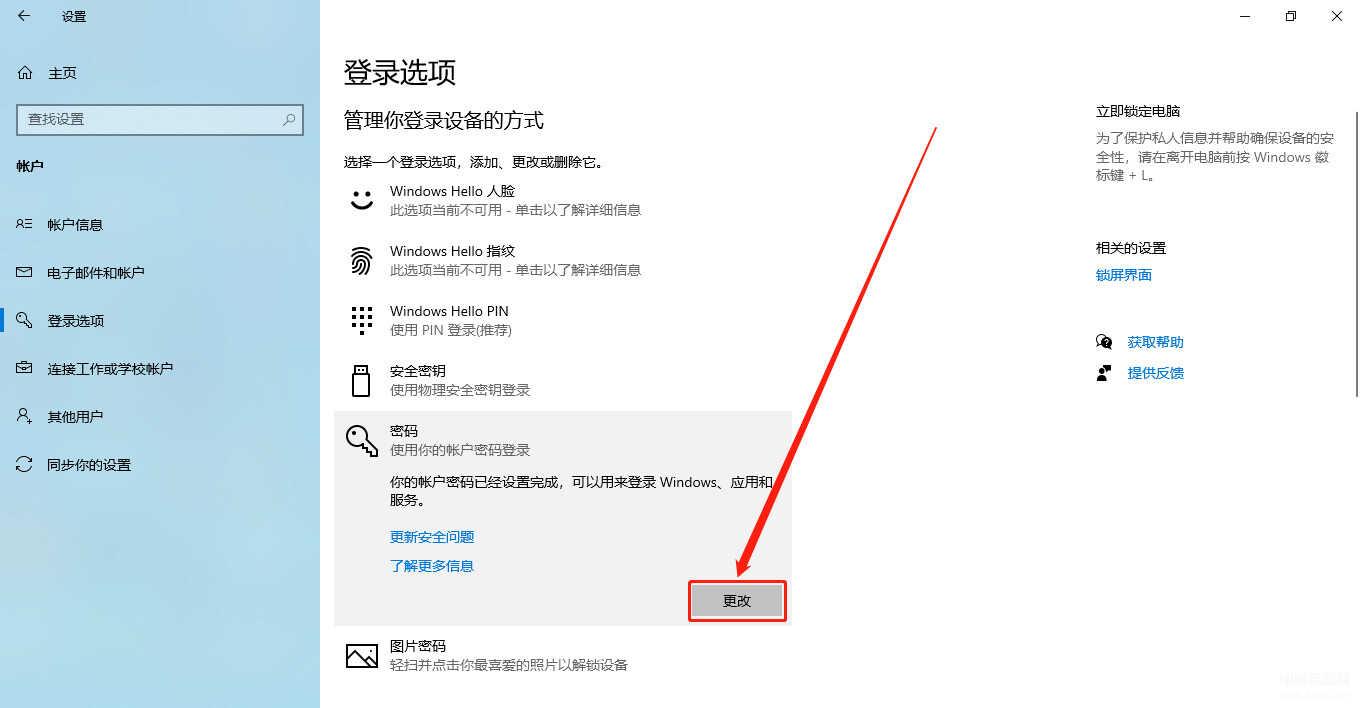Select the Windows Hello face icon
The width and height of the screenshot is (1360, 708).
tap(361, 198)
